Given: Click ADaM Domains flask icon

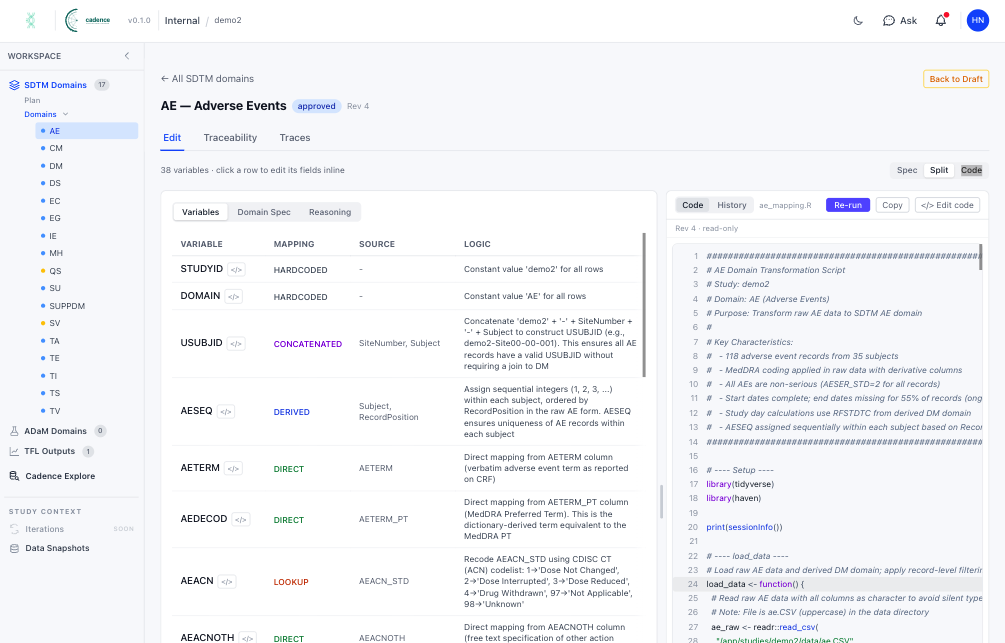Looking at the screenshot, I should pyautogui.click(x=14, y=431).
